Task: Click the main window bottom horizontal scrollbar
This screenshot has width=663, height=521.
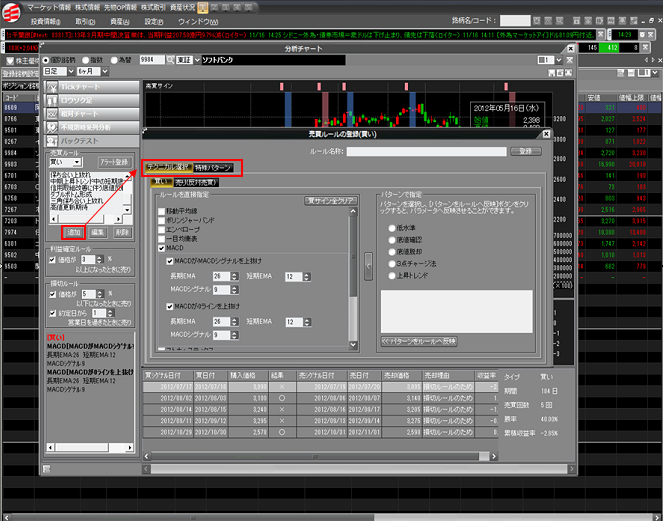Action: pyautogui.click(x=331, y=517)
